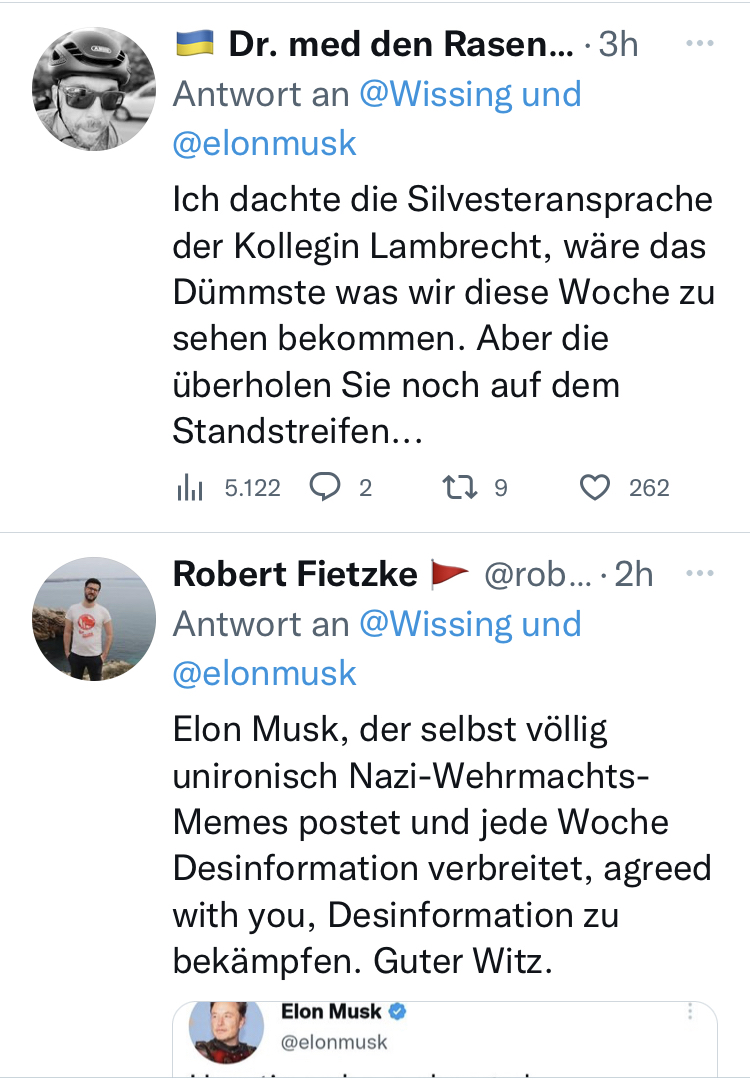Open the helmet cyclist profile picture
The height and width of the screenshot is (1086, 750).
94,89
